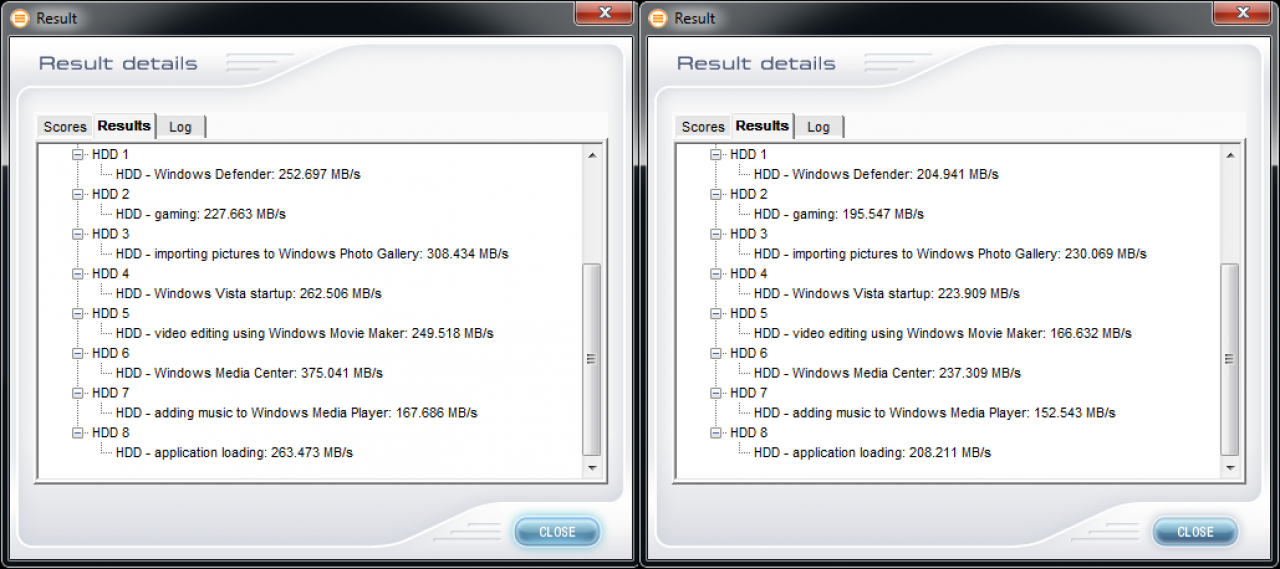This screenshot has height=569, width=1280.
Task: Collapse HDD 2 node in right window
Action: (716, 194)
